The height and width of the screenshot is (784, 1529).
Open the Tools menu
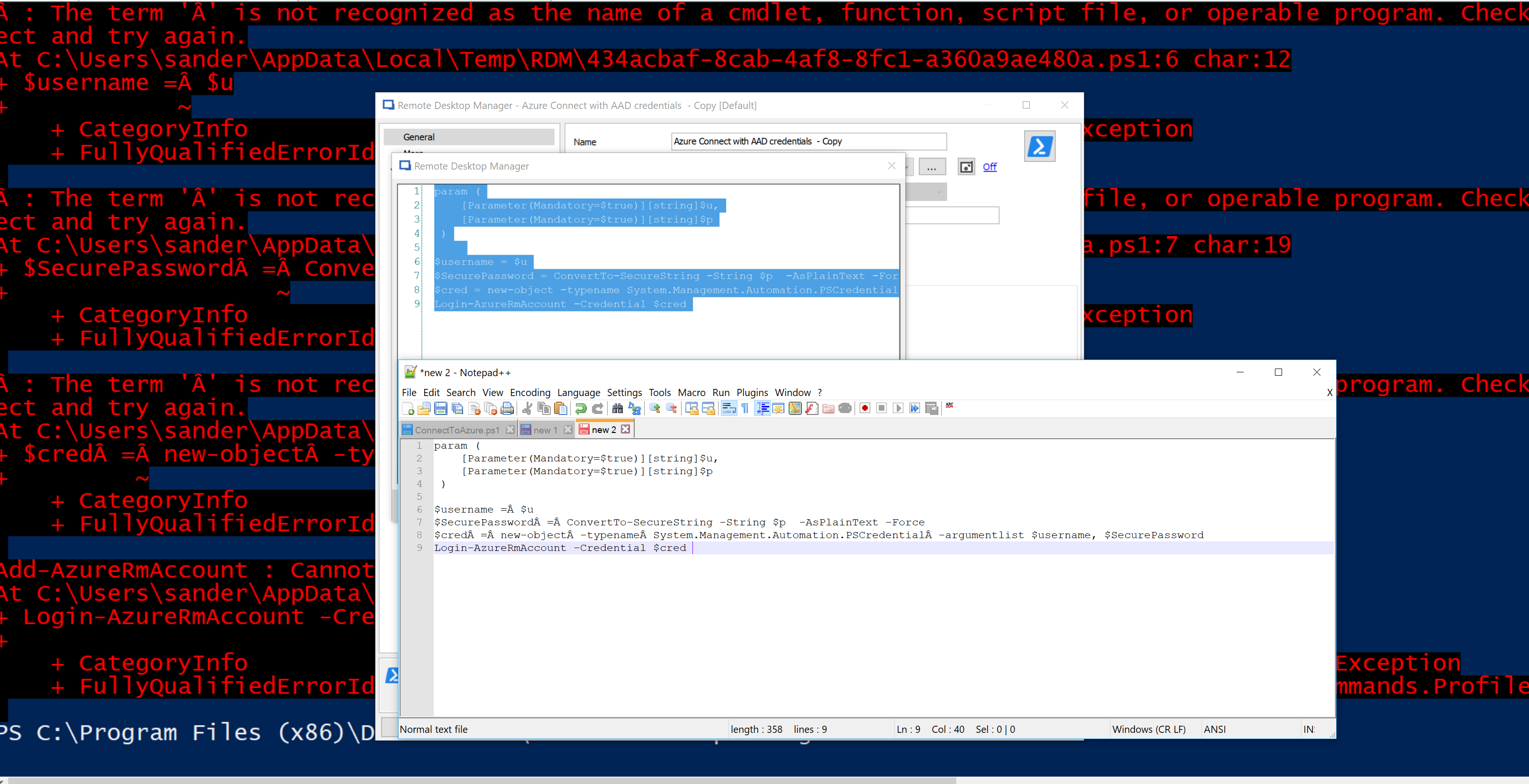click(x=659, y=393)
